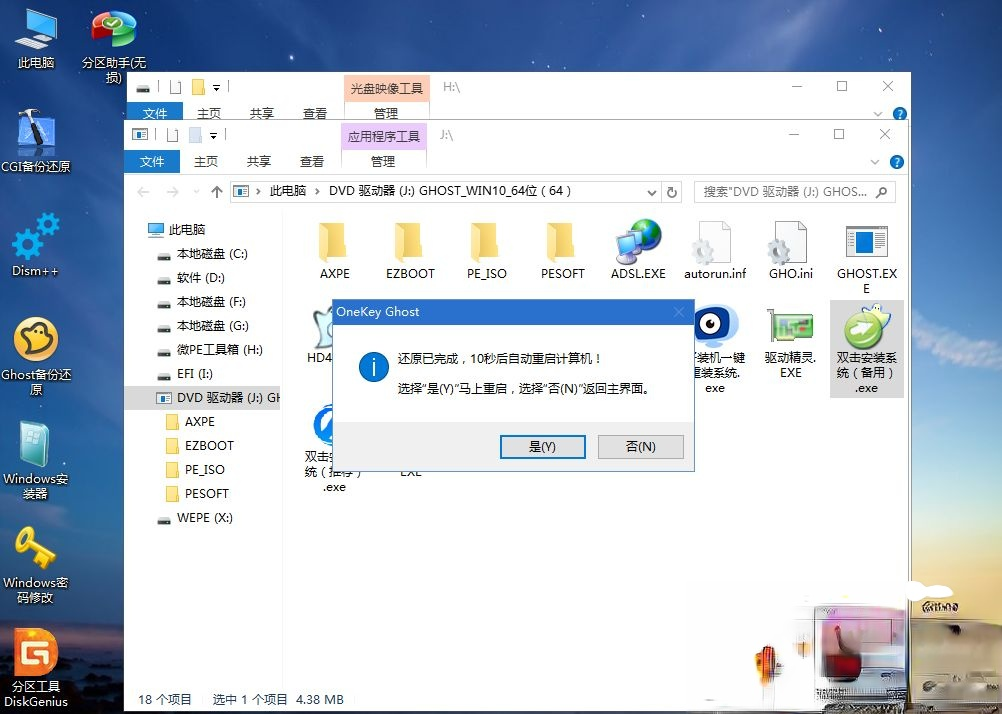The image size is (1002, 714).
Task: Select the autorun.inf file
Action: pos(714,251)
